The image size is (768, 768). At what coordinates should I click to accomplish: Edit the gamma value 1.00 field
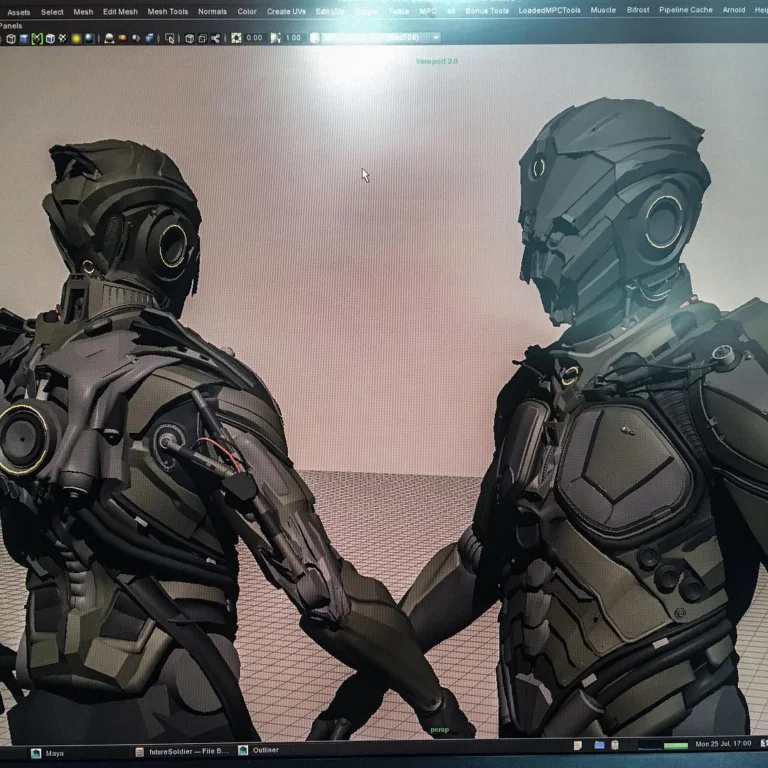click(293, 38)
